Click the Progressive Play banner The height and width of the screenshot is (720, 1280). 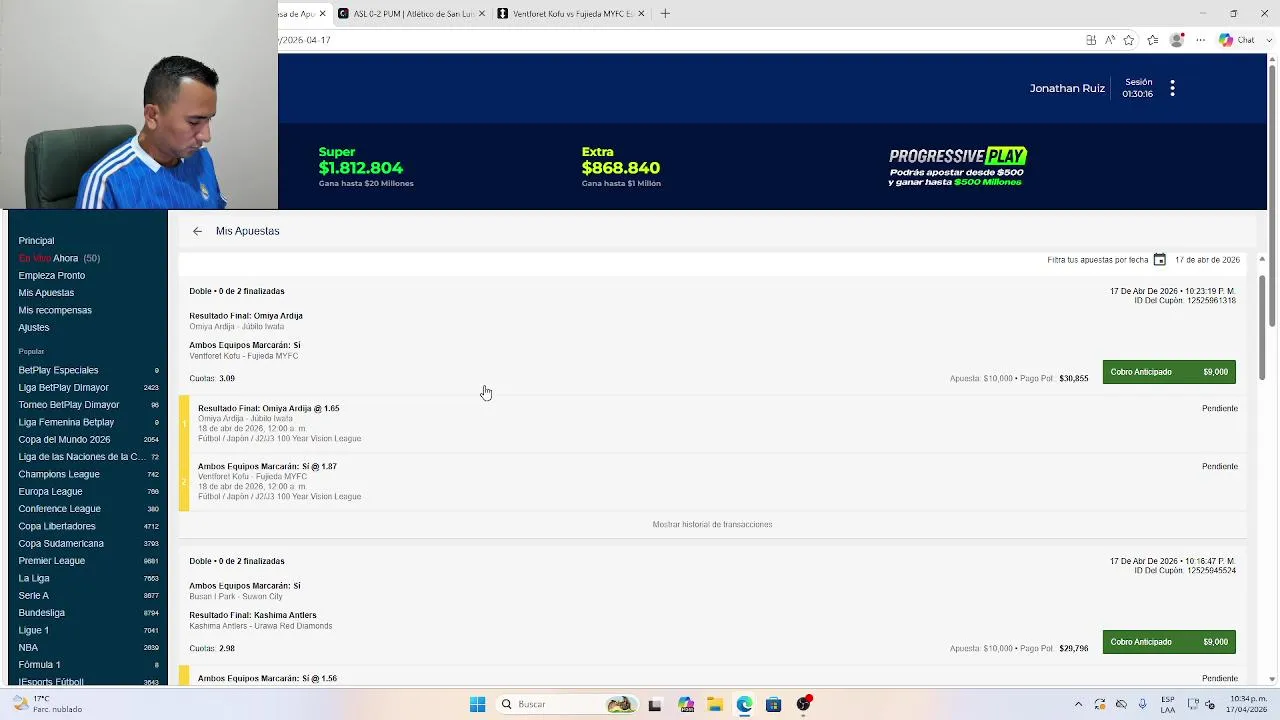(958, 167)
